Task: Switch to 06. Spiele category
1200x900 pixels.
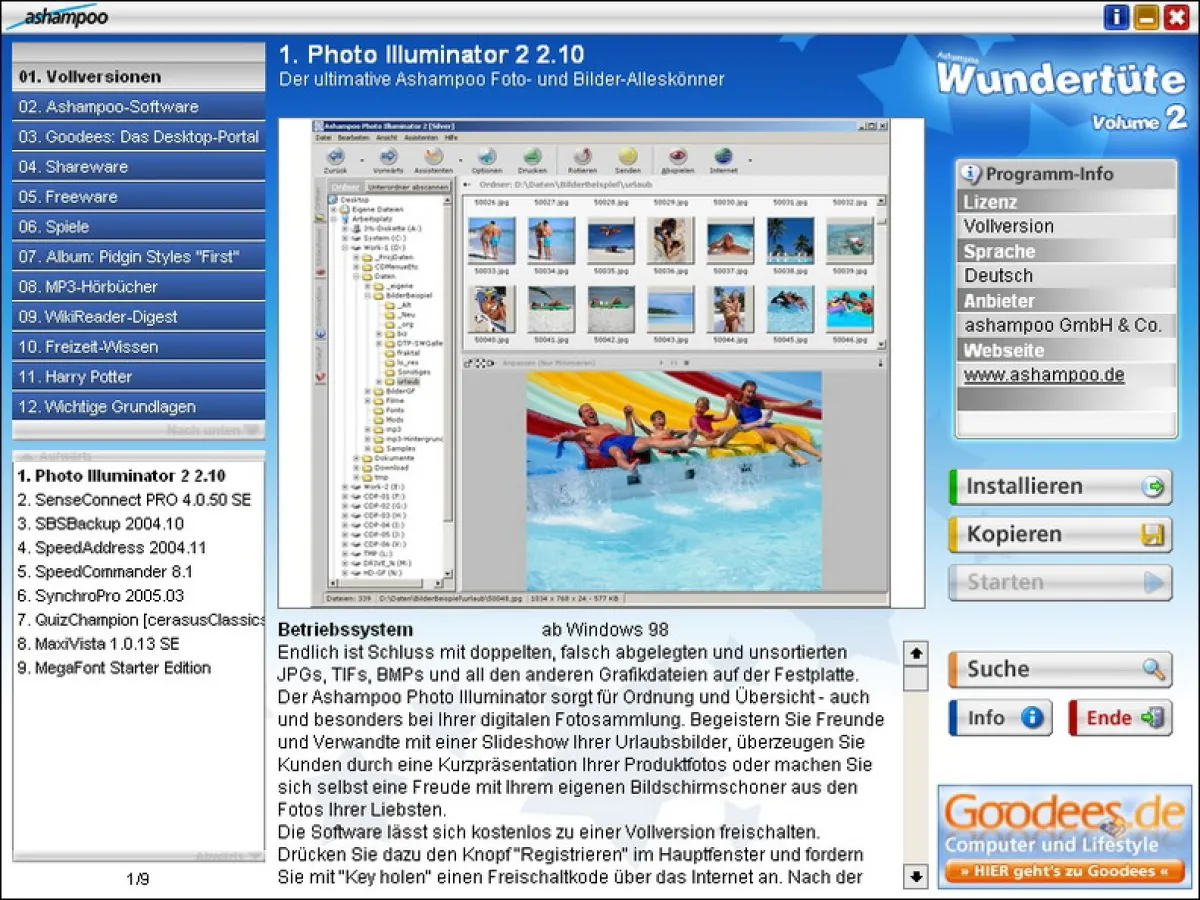Action: tap(138, 227)
